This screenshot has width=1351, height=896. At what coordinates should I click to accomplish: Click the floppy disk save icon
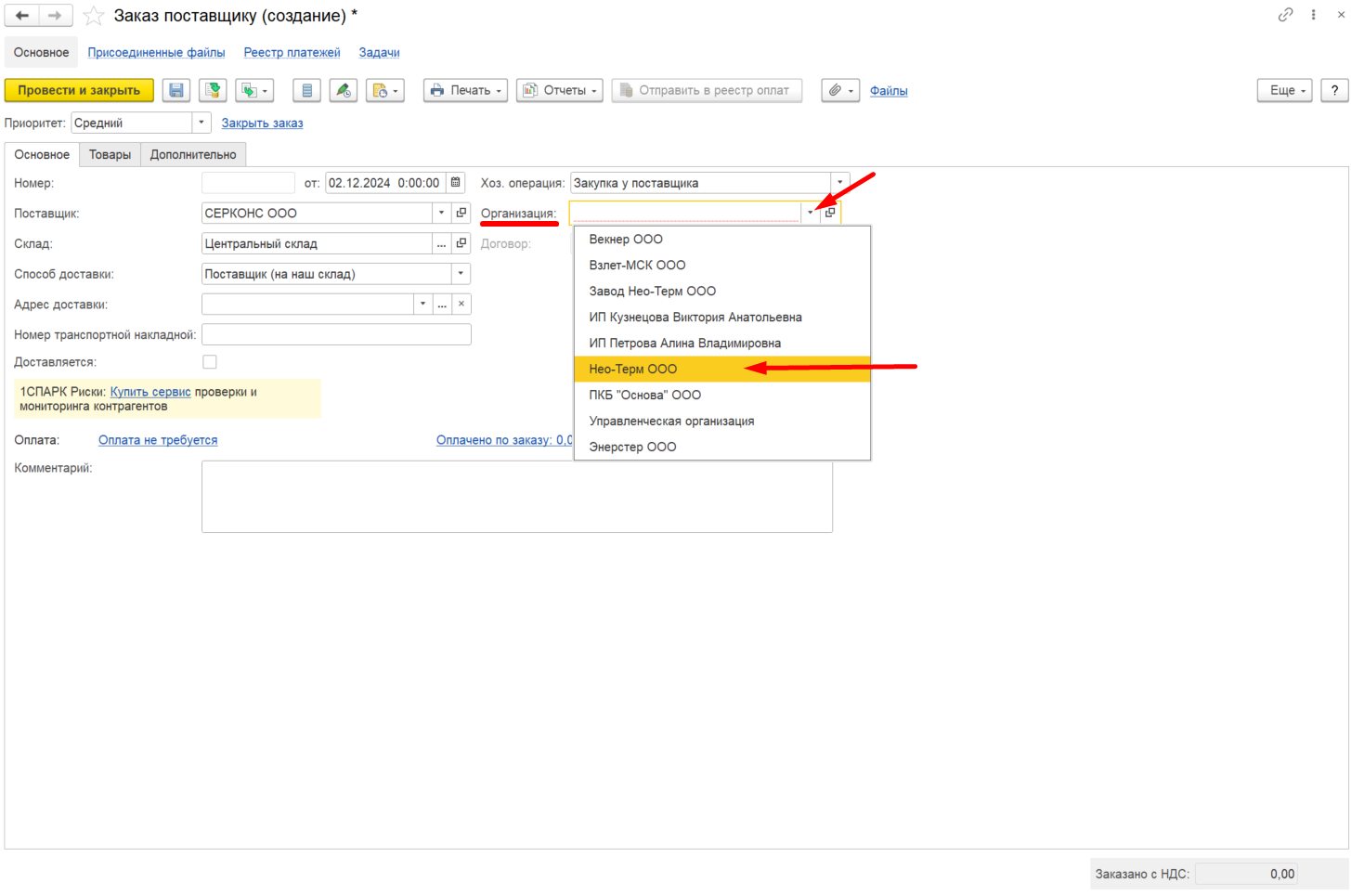(175, 90)
